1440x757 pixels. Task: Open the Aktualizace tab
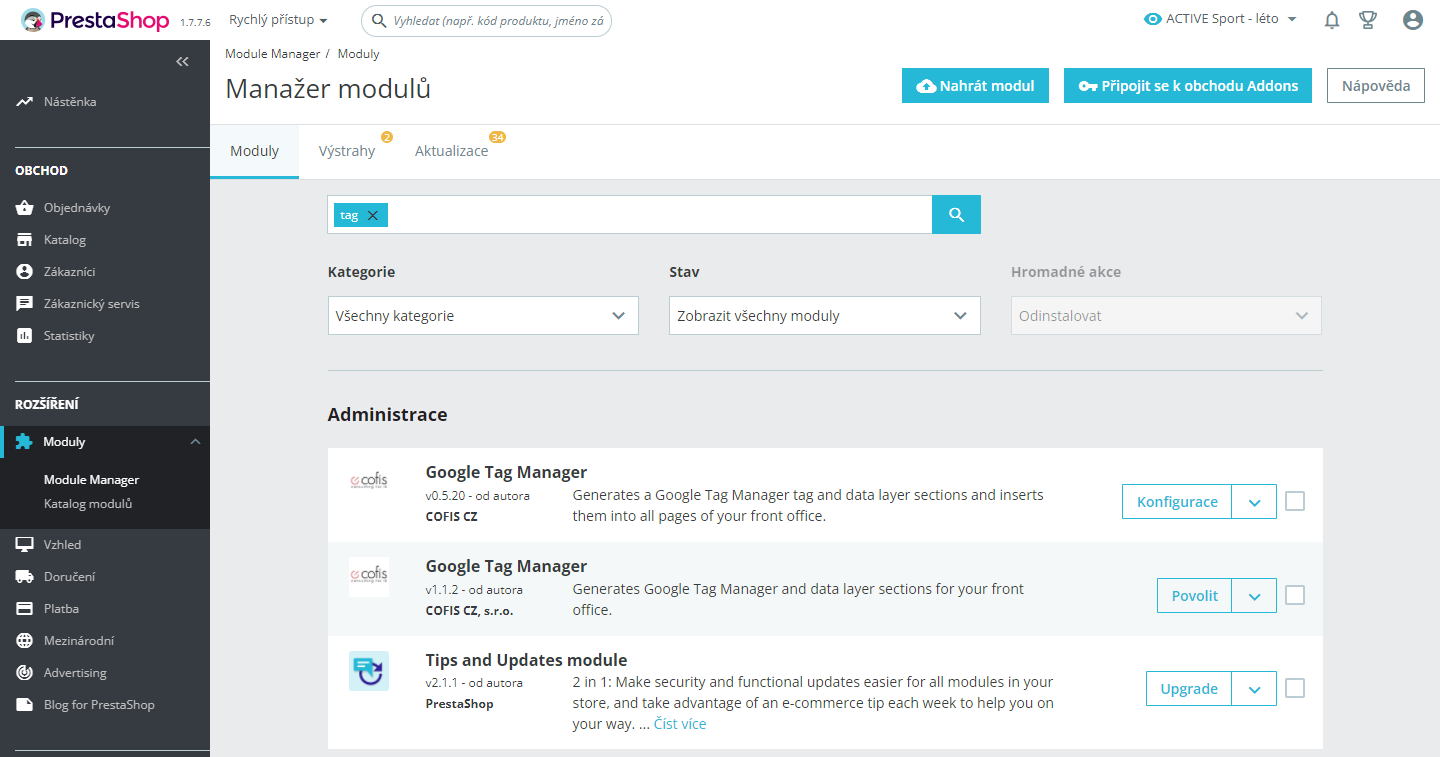pos(452,152)
